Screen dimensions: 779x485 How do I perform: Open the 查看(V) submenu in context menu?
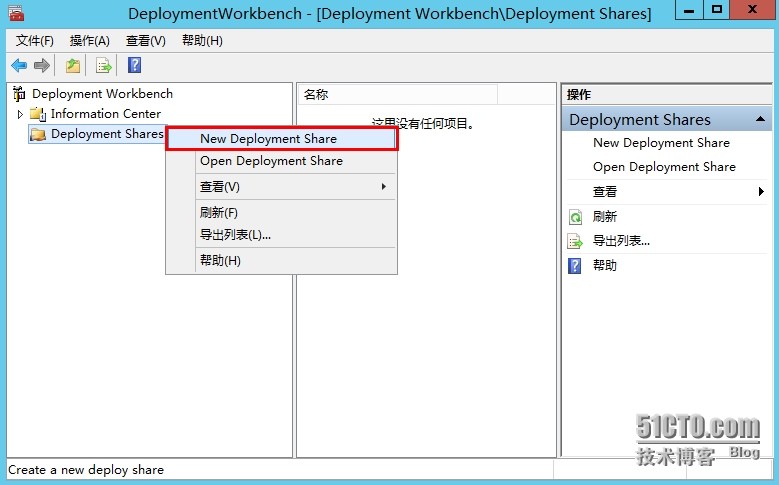click(x=297, y=187)
